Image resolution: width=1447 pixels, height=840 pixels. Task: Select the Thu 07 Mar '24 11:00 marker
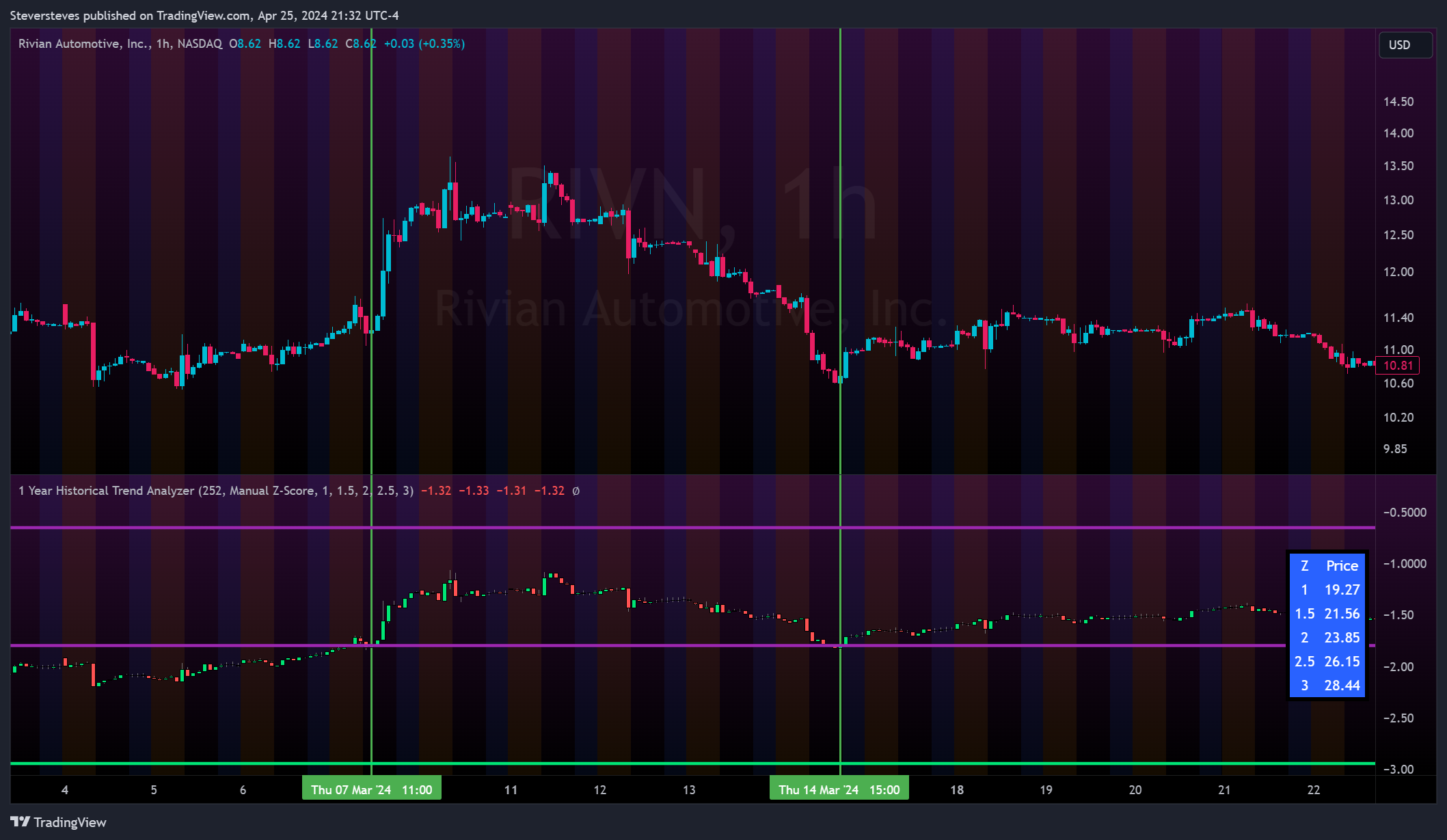tap(372, 789)
